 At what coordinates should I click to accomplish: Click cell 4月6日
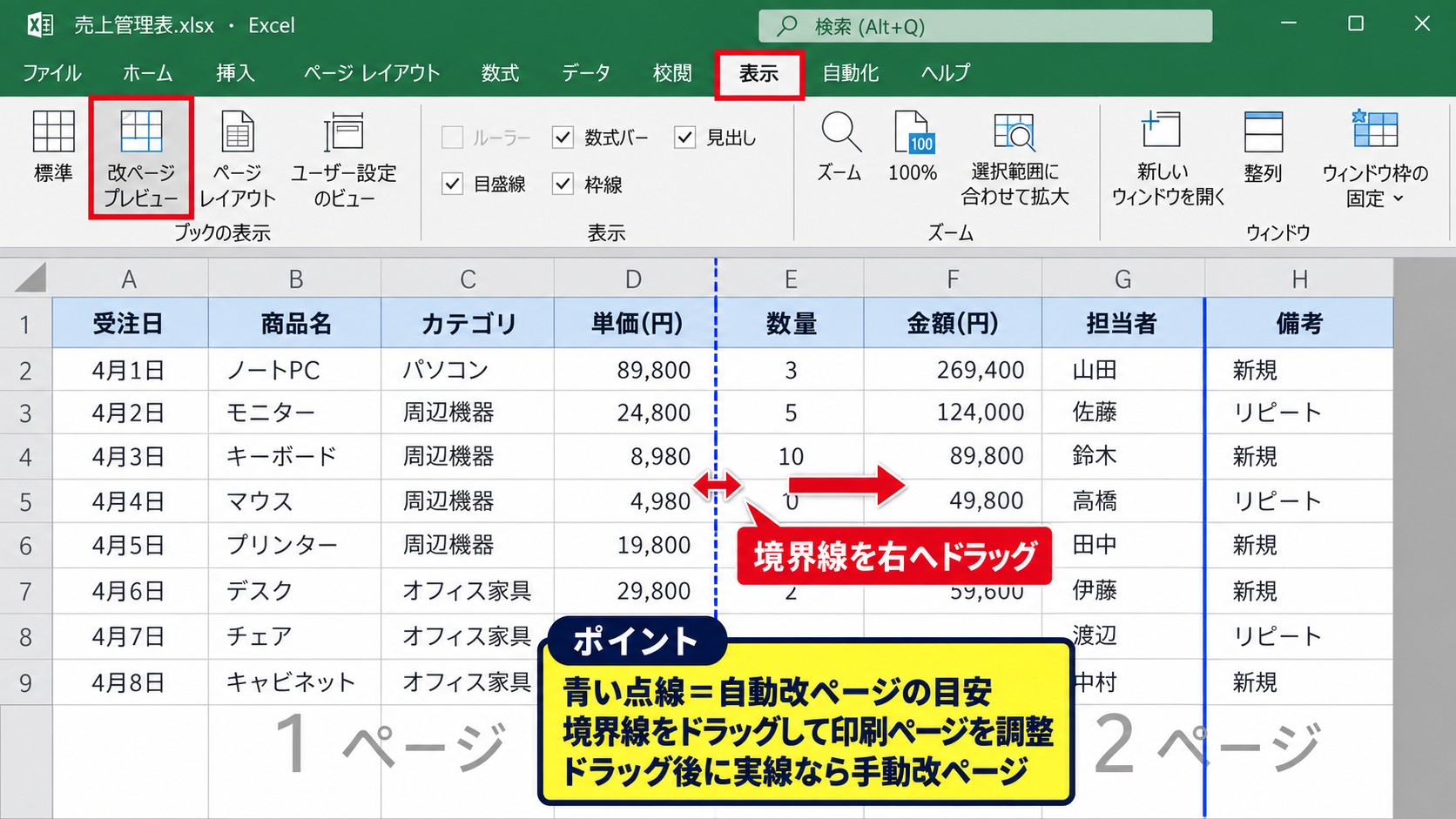[x=130, y=591]
